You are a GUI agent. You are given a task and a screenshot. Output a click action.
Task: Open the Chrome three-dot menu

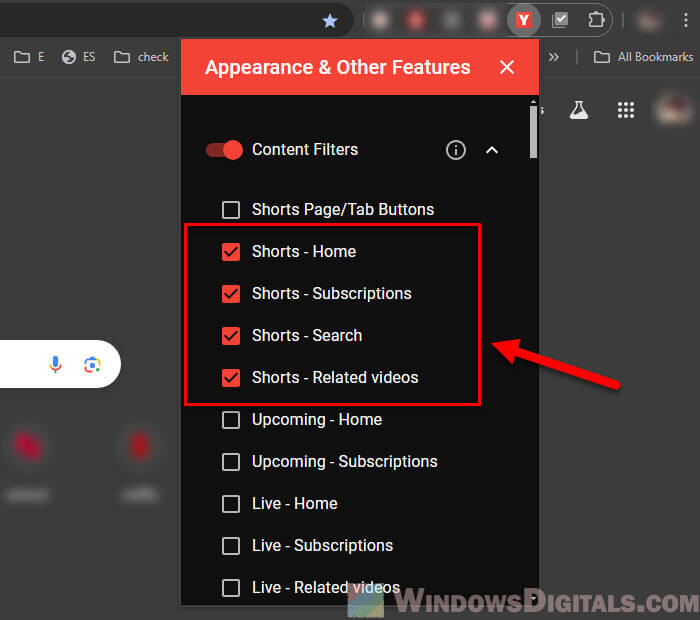(x=686, y=21)
